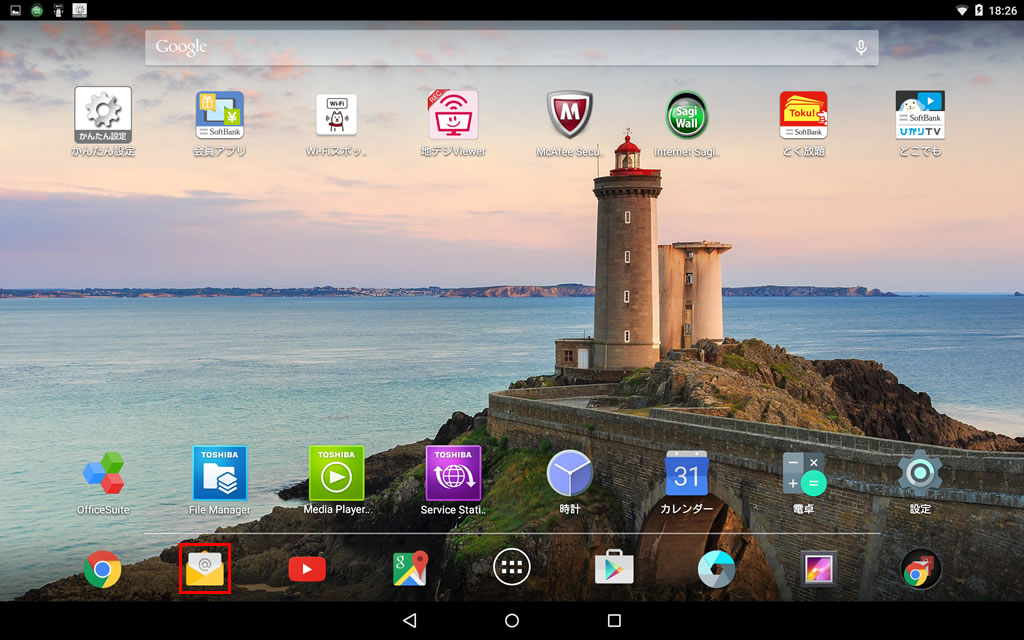Open the Wi-Fi spot app
The image size is (1024, 640).
[x=336, y=115]
